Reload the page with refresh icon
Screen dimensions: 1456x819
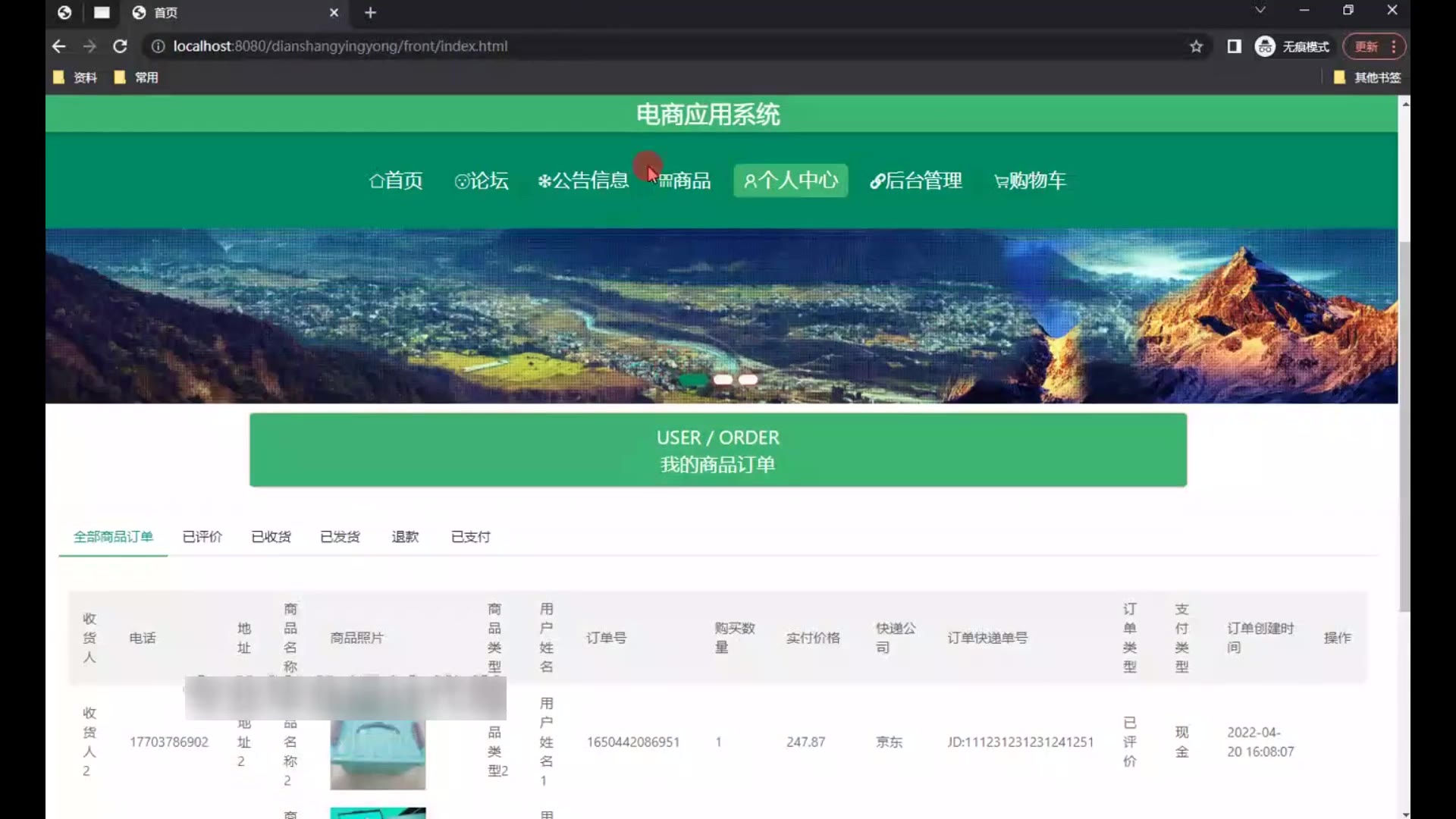120,46
